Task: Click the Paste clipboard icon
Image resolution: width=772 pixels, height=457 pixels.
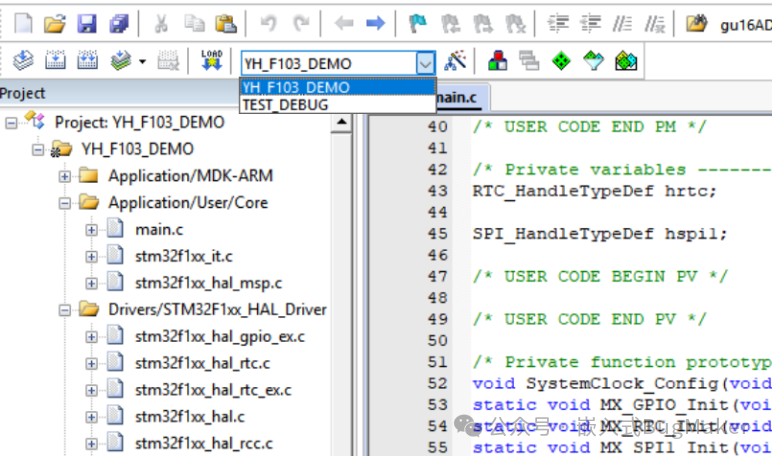Action: [x=227, y=22]
